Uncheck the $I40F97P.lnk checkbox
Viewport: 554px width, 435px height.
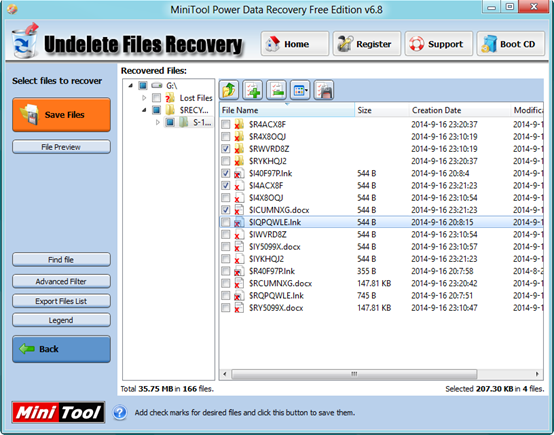coord(225,174)
